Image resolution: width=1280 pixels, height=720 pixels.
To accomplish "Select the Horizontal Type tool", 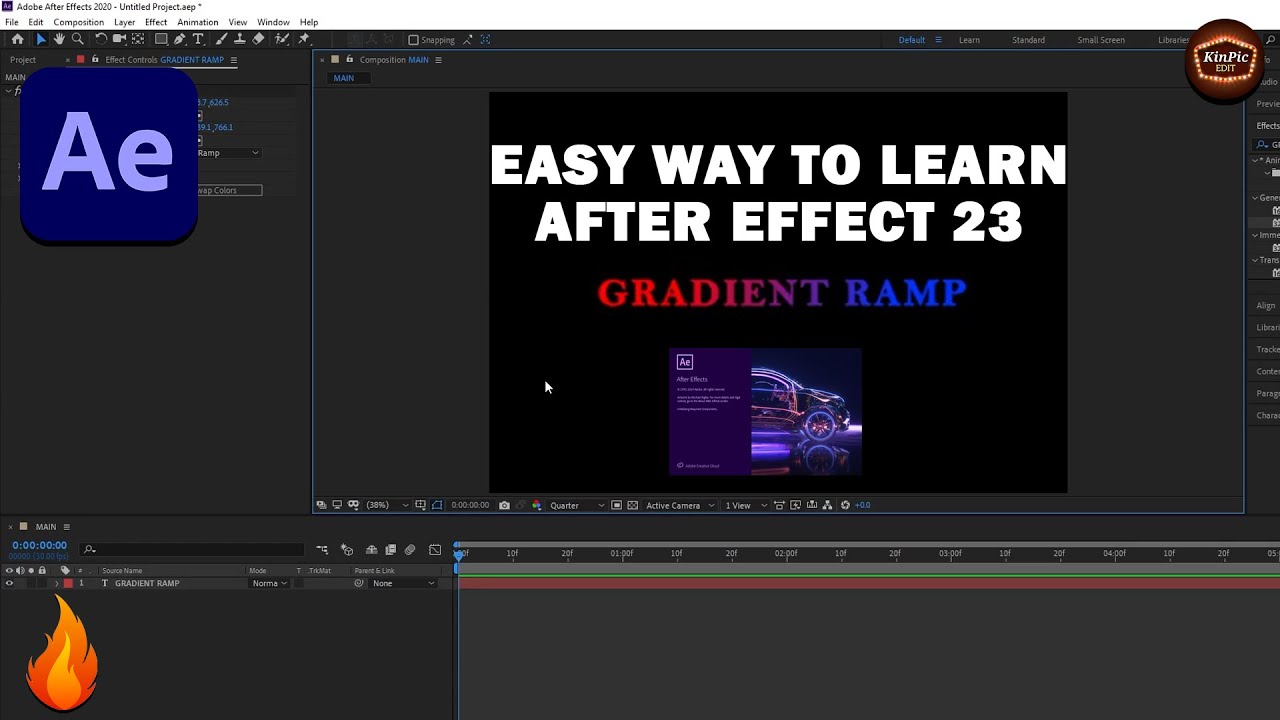I will pos(198,40).
